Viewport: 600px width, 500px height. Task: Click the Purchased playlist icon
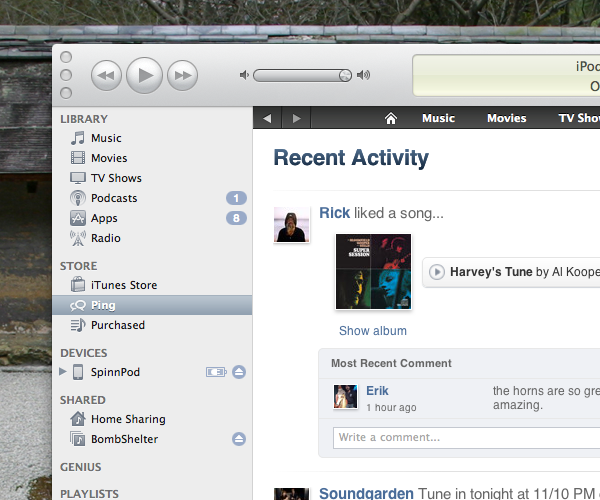click(x=78, y=325)
